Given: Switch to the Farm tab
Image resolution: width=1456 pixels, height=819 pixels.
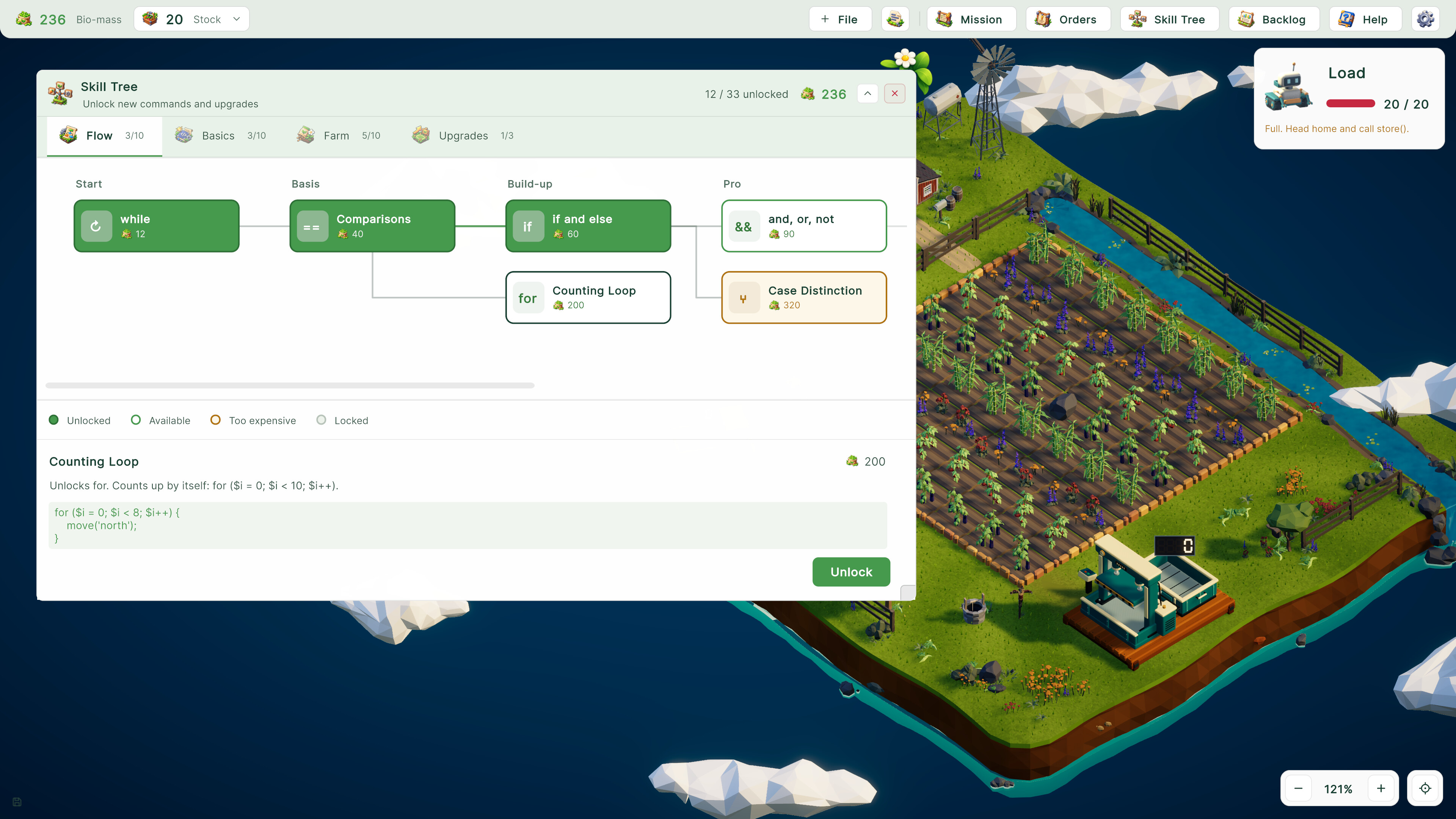Looking at the screenshot, I should point(339,136).
